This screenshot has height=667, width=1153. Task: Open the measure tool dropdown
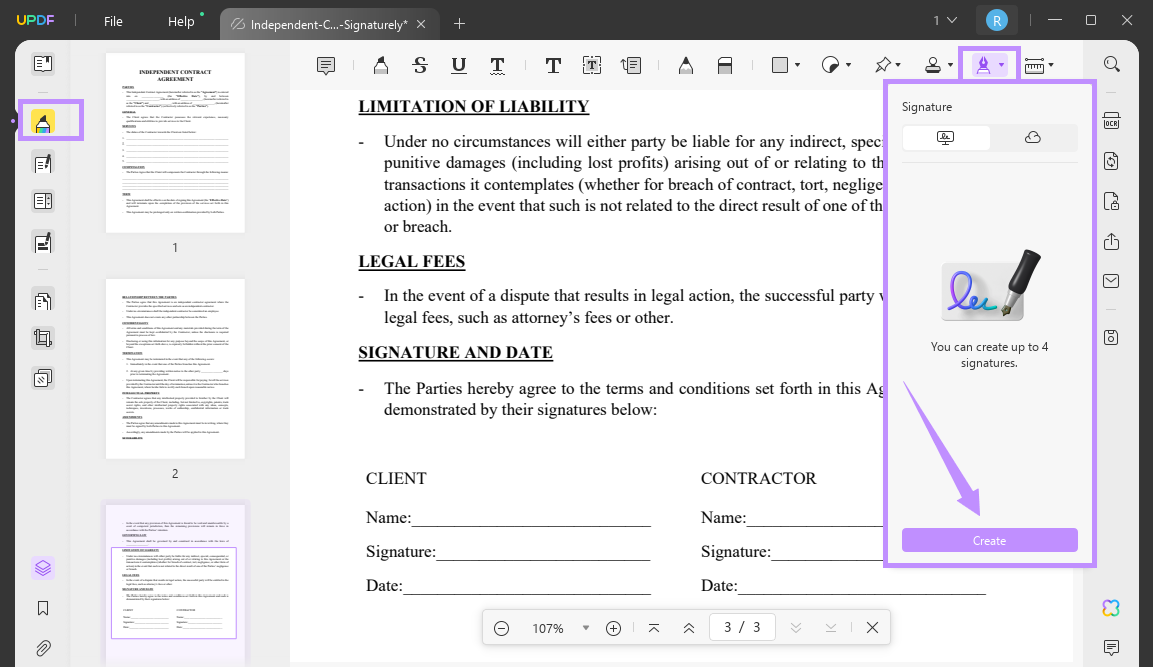coord(1049,64)
